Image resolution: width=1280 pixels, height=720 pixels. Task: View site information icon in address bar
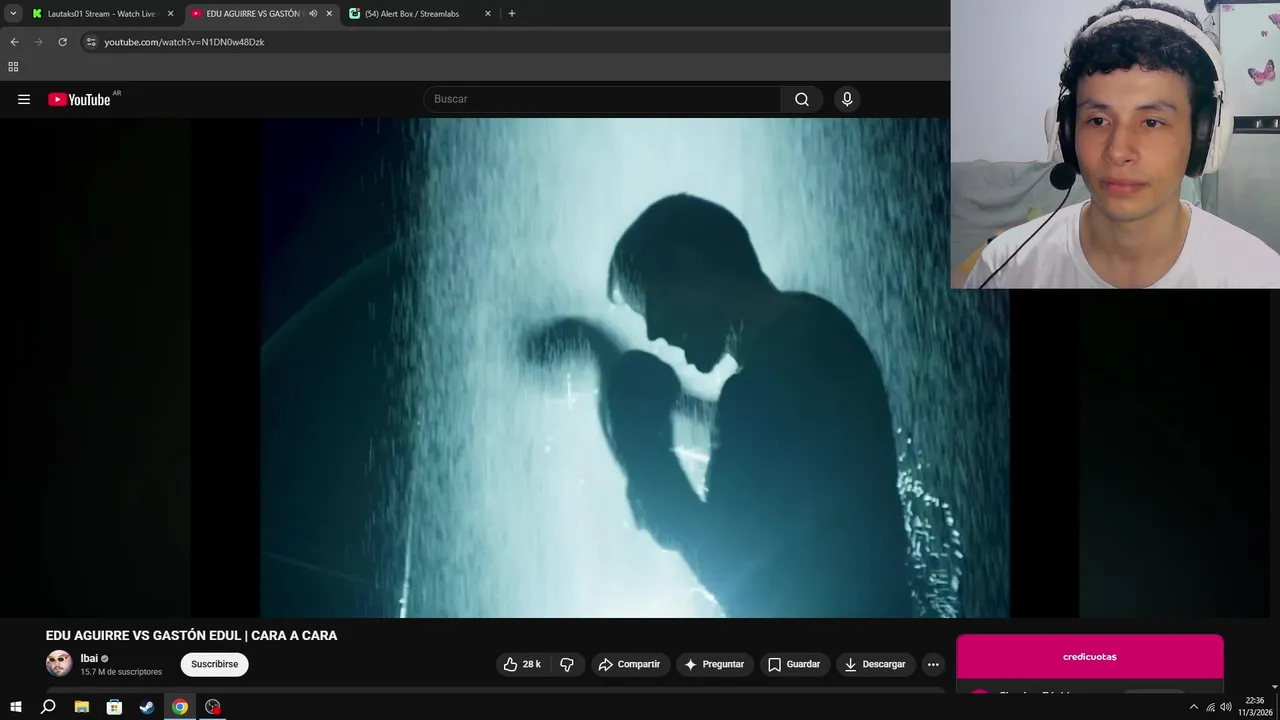[91, 42]
